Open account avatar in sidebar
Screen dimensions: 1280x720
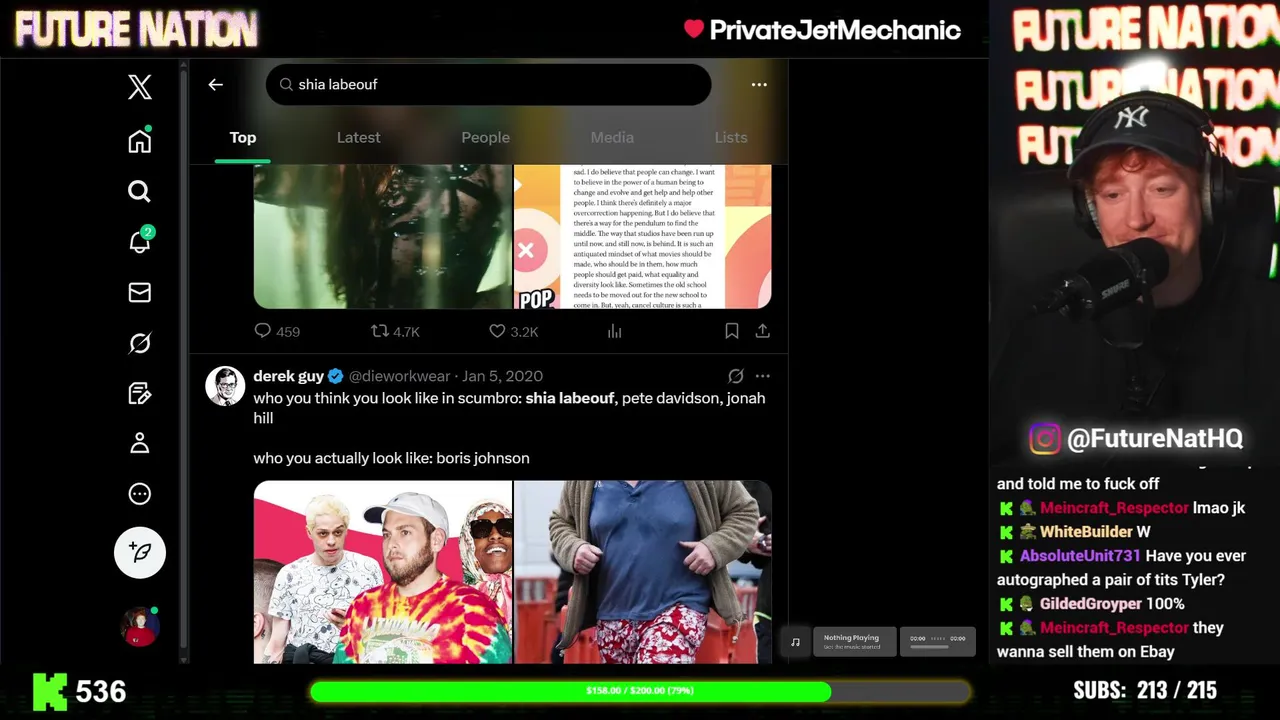pyautogui.click(x=140, y=627)
